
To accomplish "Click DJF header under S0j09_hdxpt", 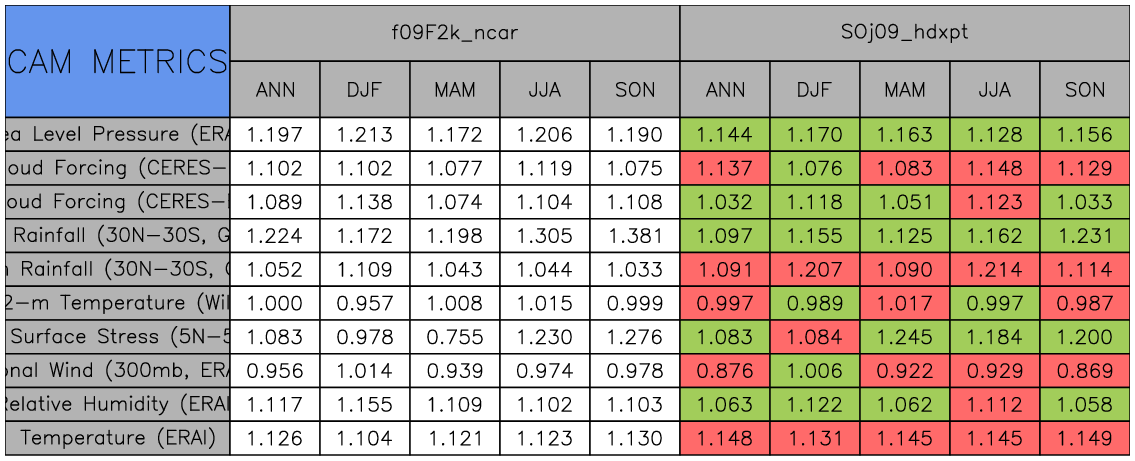I will pyautogui.click(x=815, y=90).
